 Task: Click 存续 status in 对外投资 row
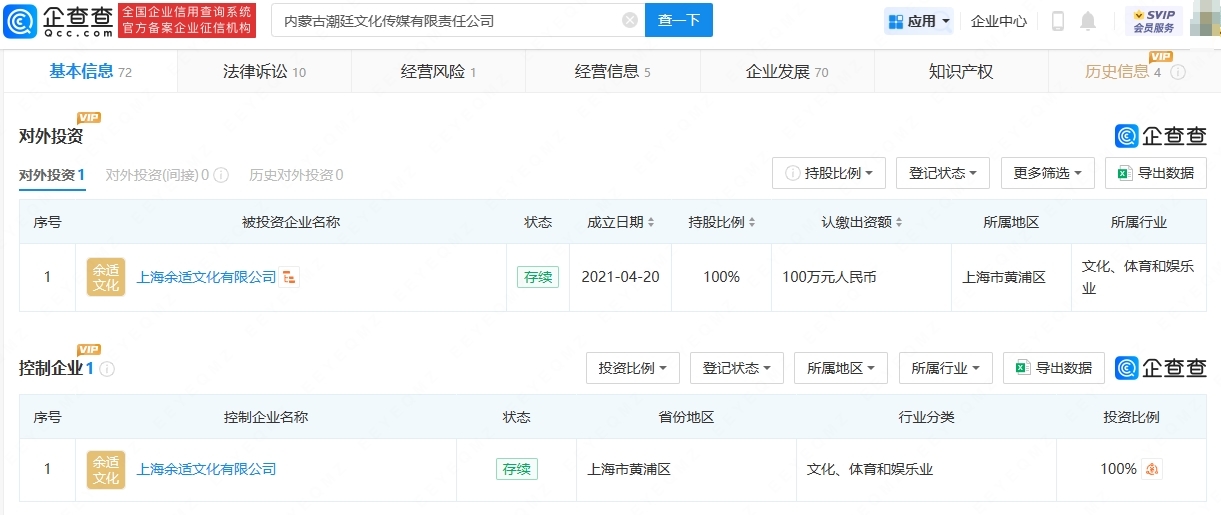tap(538, 277)
